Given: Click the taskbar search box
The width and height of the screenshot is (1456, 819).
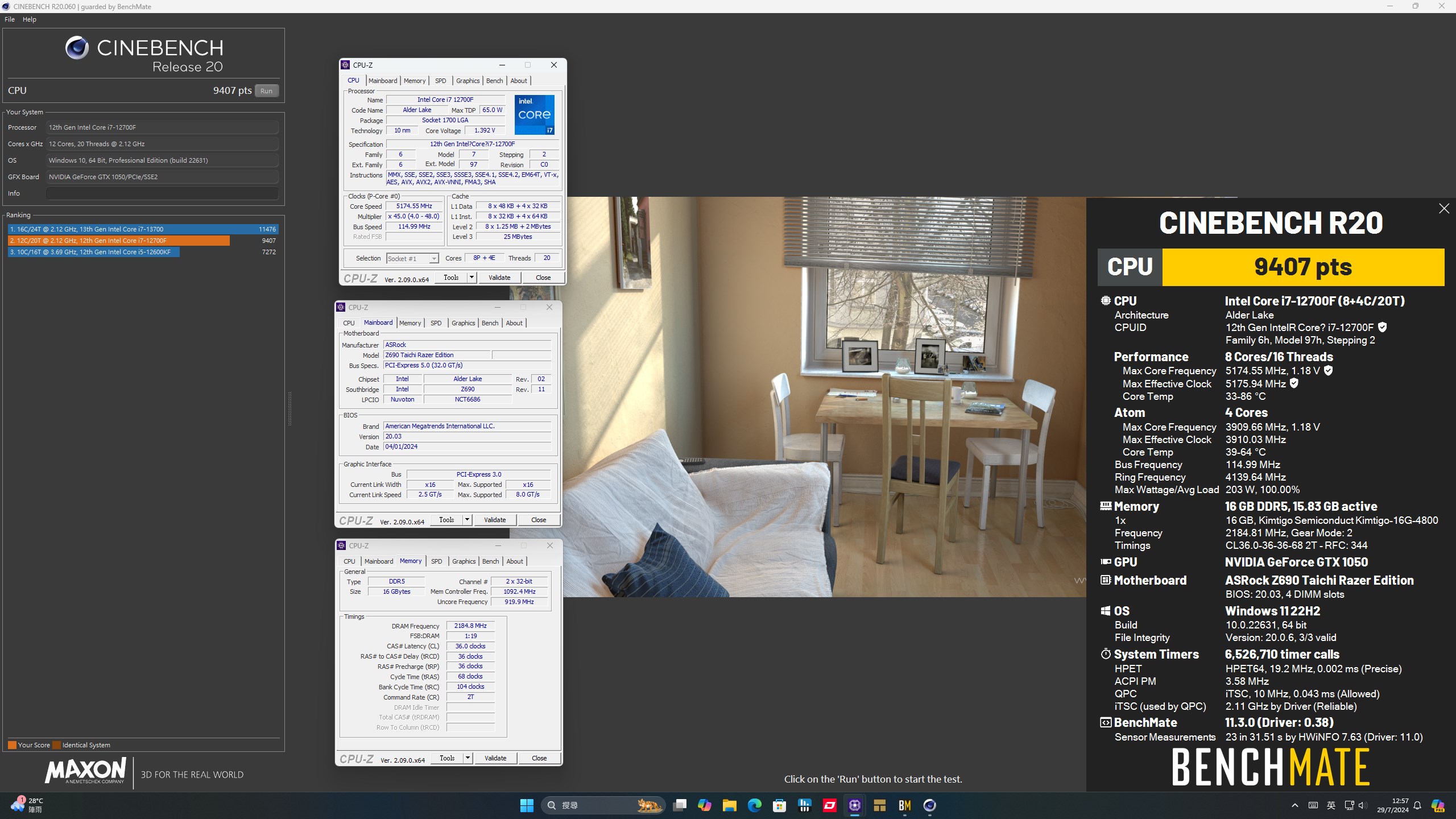Looking at the screenshot, I should click(603, 805).
